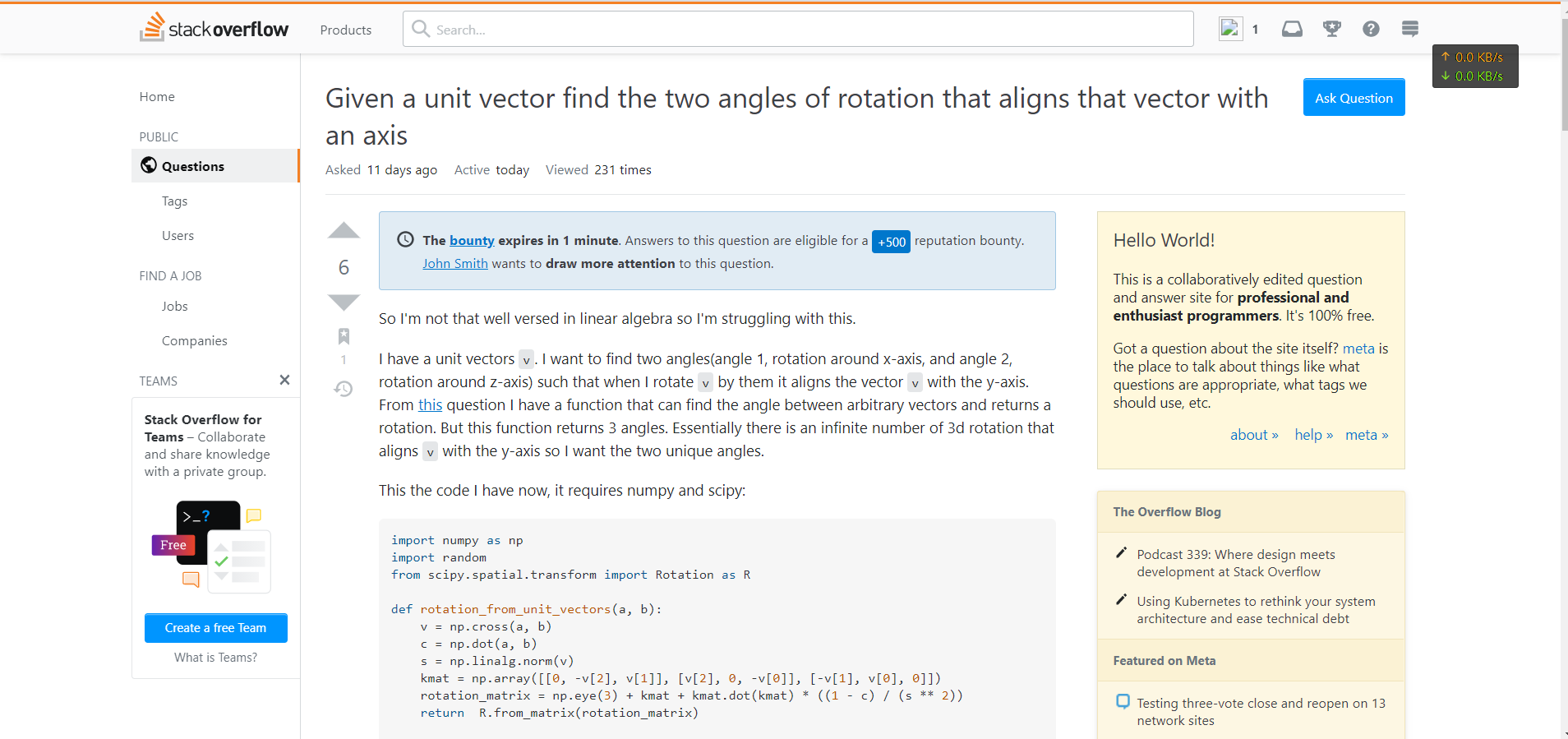This screenshot has width=1568, height=739.
Task: Click the Ask Question button
Action: click(x=1354, y=98)
